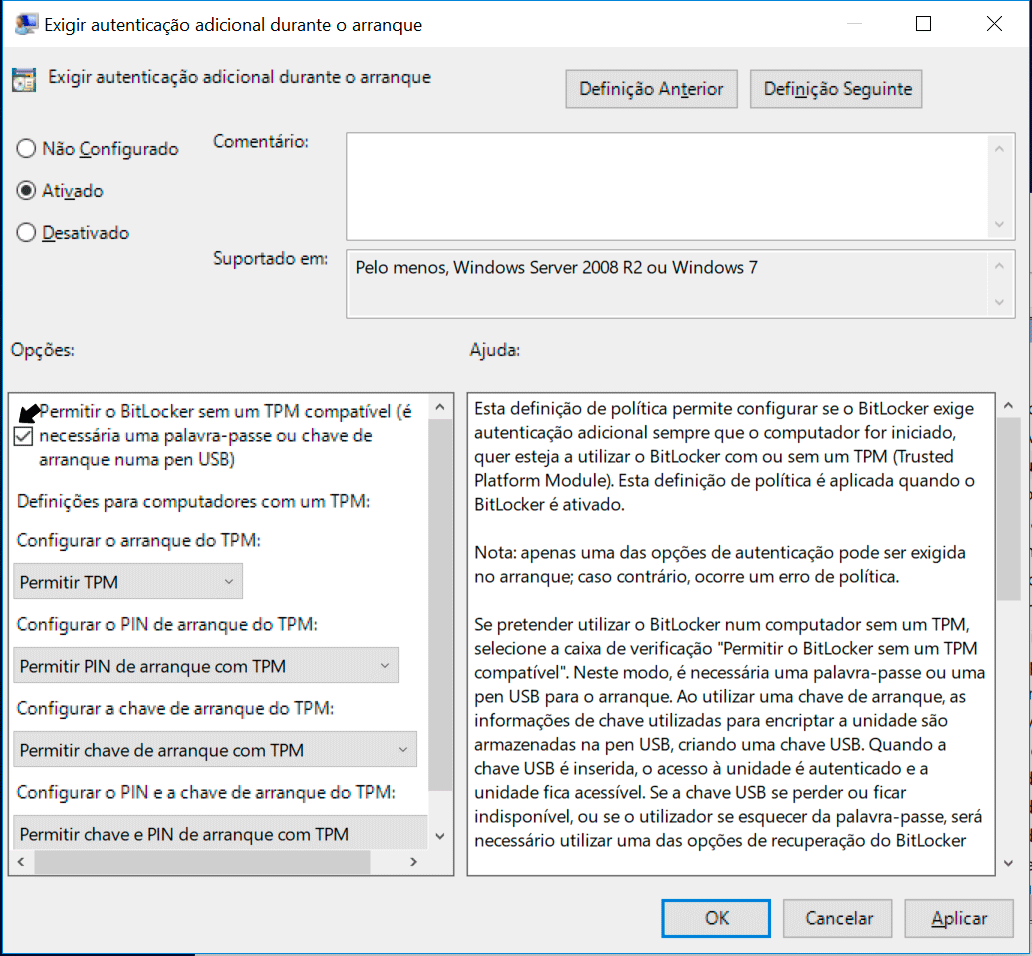The height and width of the screenshot is (956, 1032).
Task: Go to Definição Seguinte
Action: pos(837,89)
